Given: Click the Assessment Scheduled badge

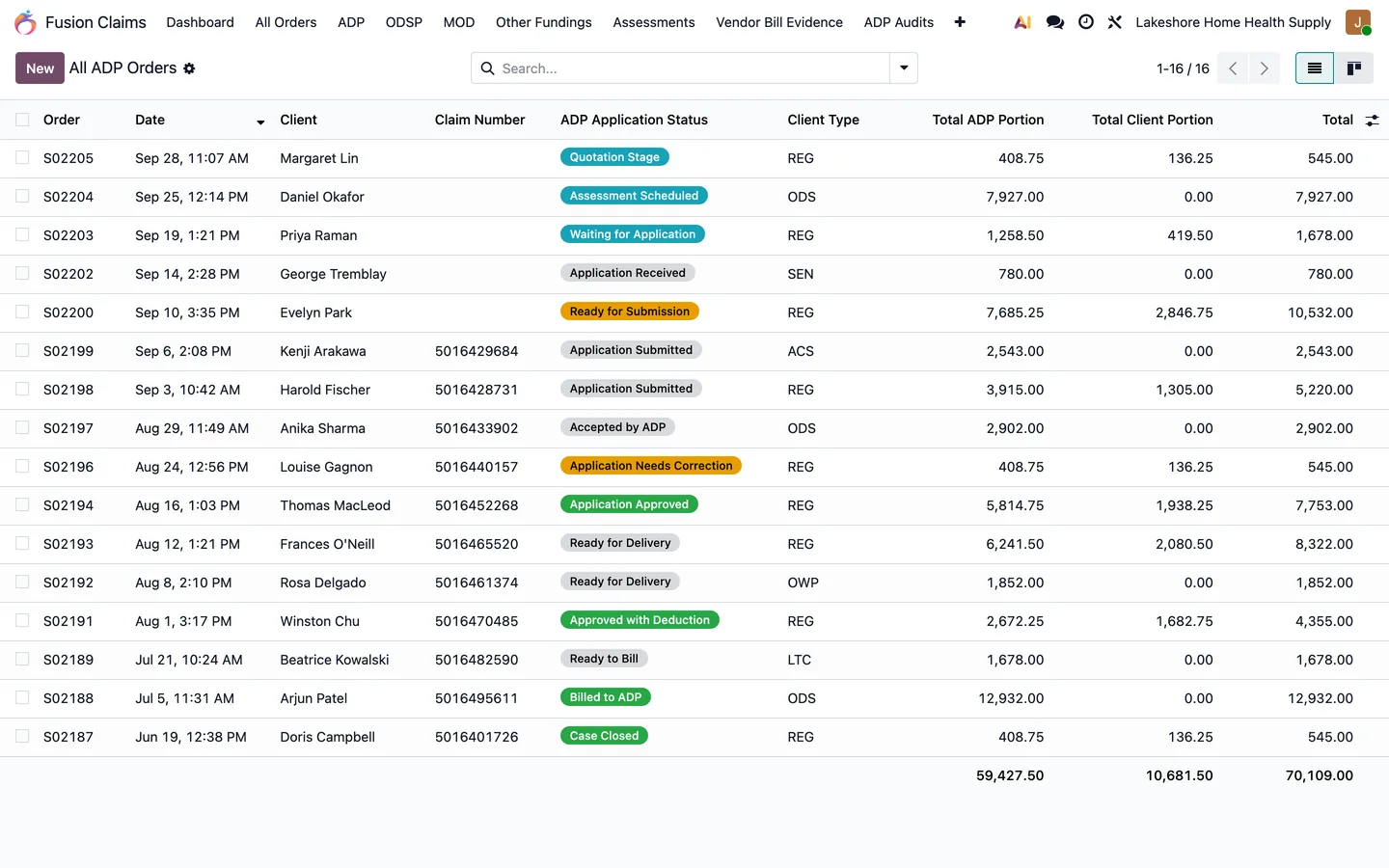Looking at the screenshot, I should coord(634,196).
